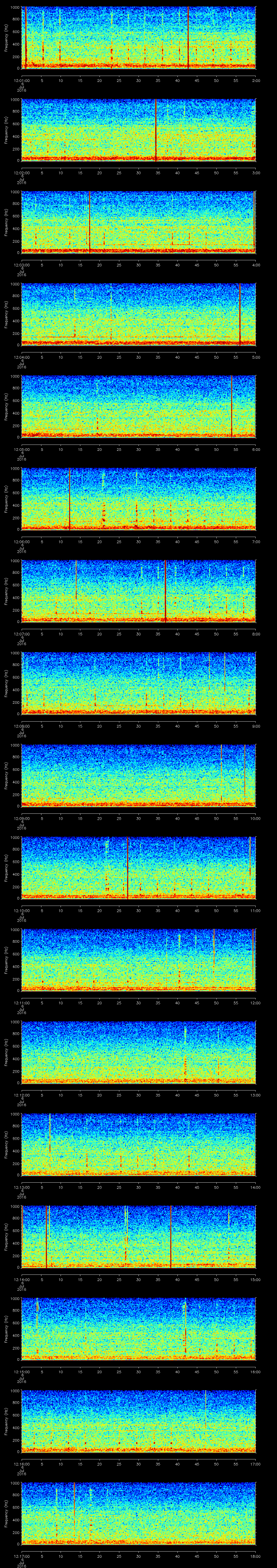Click the 12:17:00 start time label

click(x=21, y=1556)
